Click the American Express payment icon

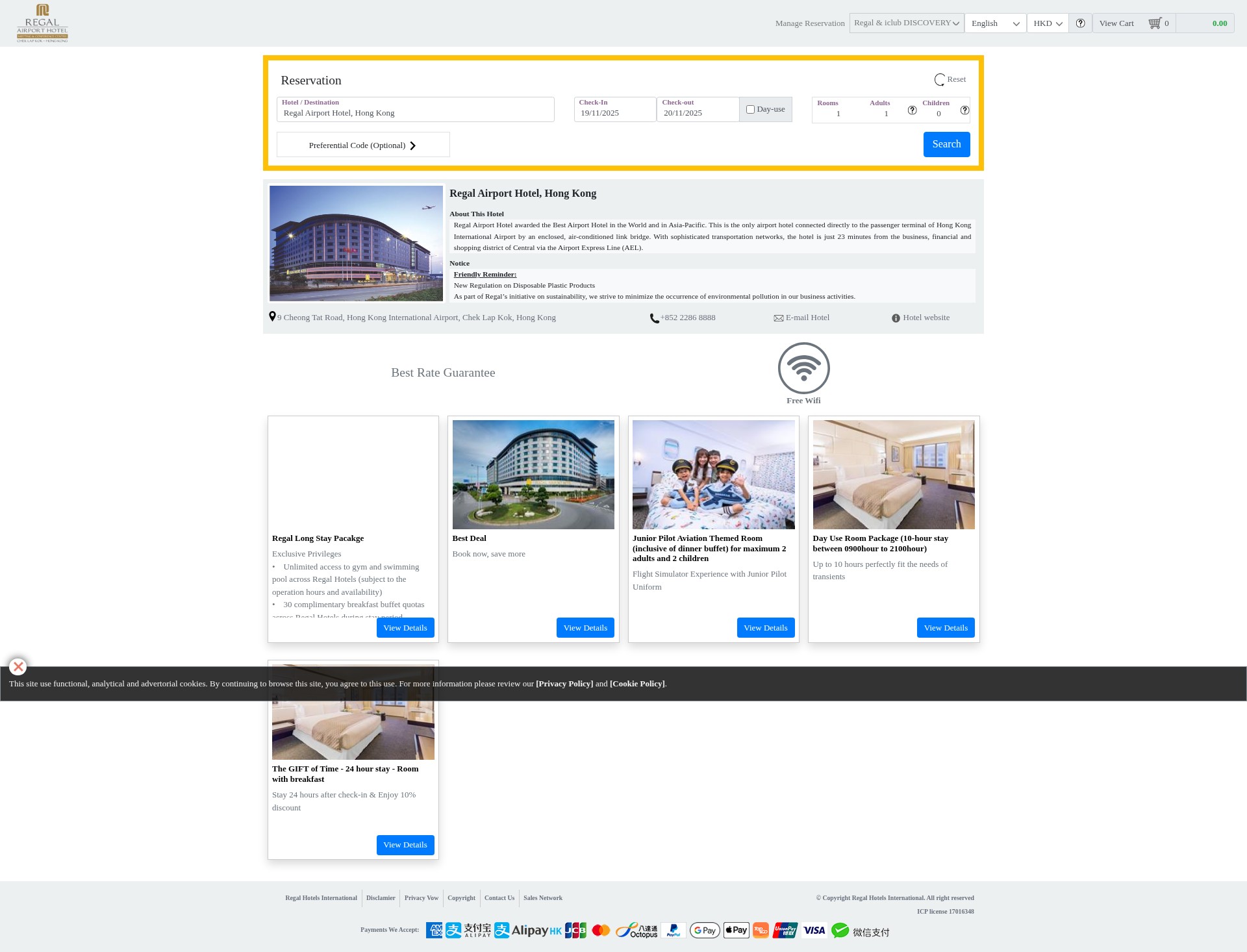tap(434, 931)
